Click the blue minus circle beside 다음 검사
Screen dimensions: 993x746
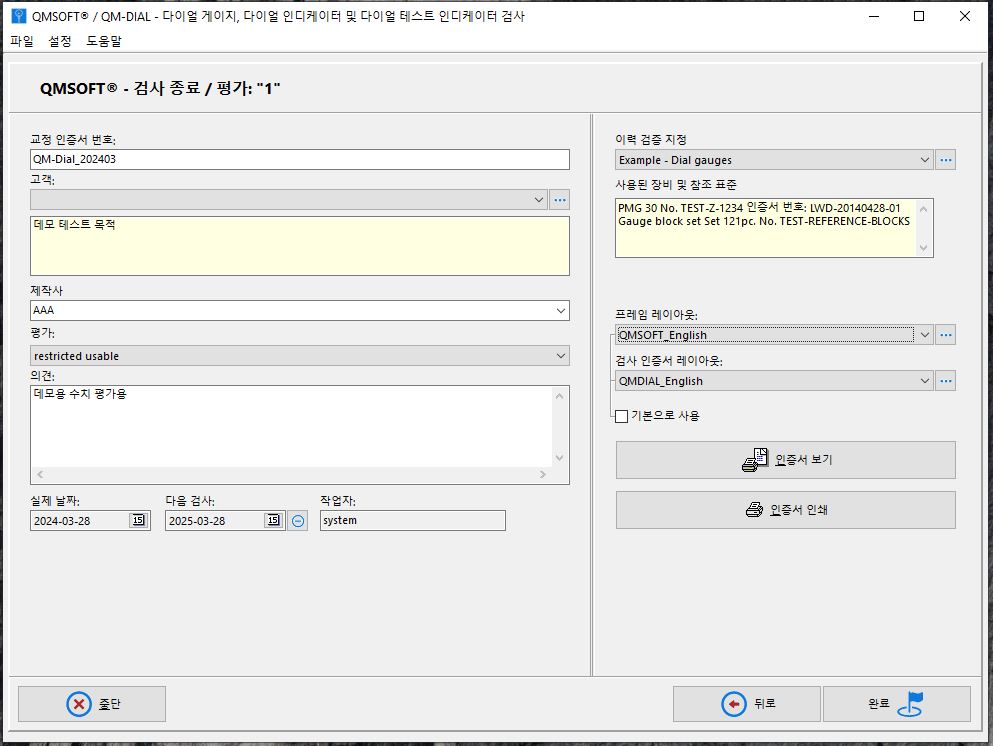[x=298, y=521]
